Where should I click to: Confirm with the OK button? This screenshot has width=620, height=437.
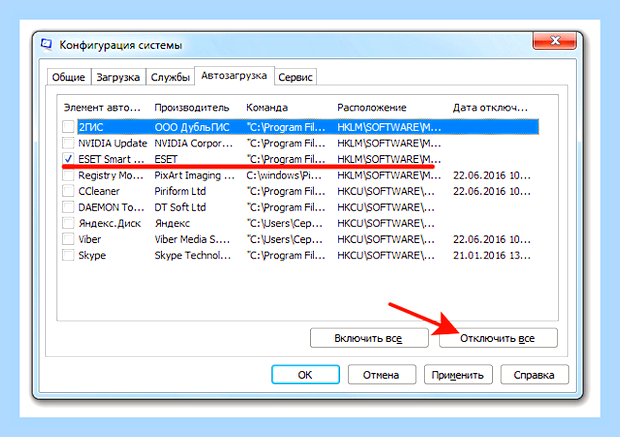(305, 375)
